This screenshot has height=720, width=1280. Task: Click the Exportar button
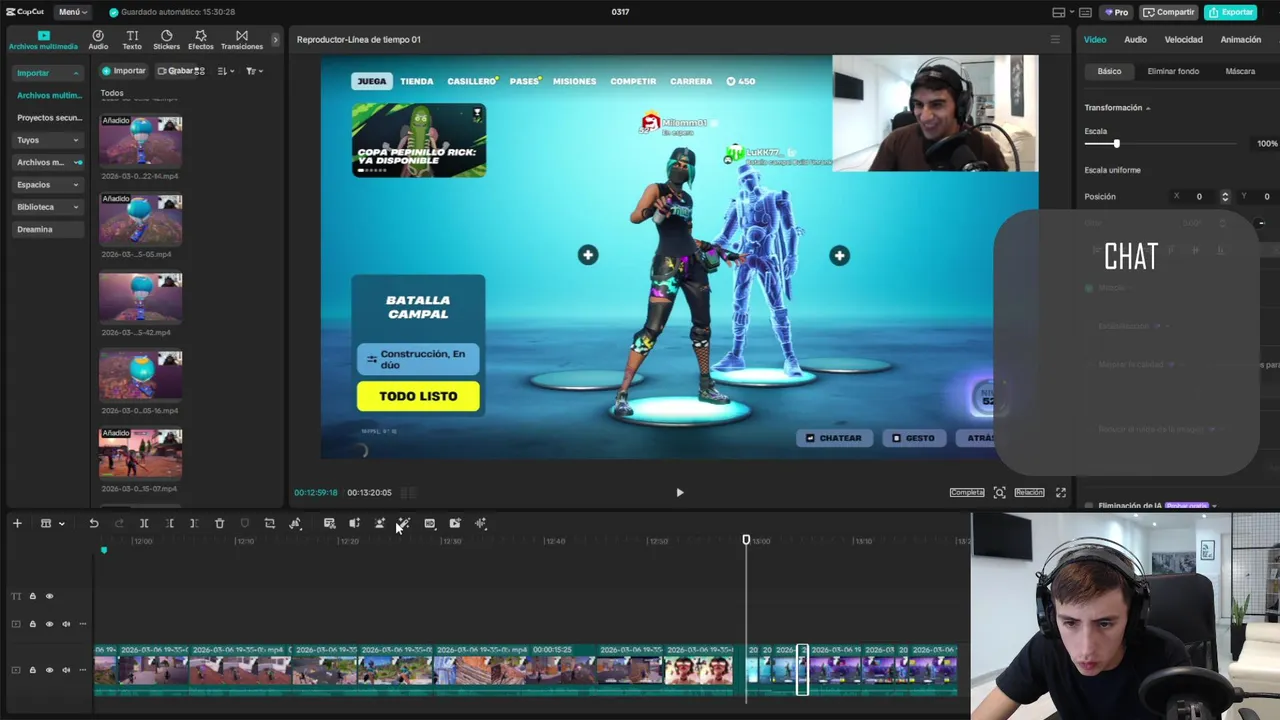pyautogui.click(x=1231, y=12)
